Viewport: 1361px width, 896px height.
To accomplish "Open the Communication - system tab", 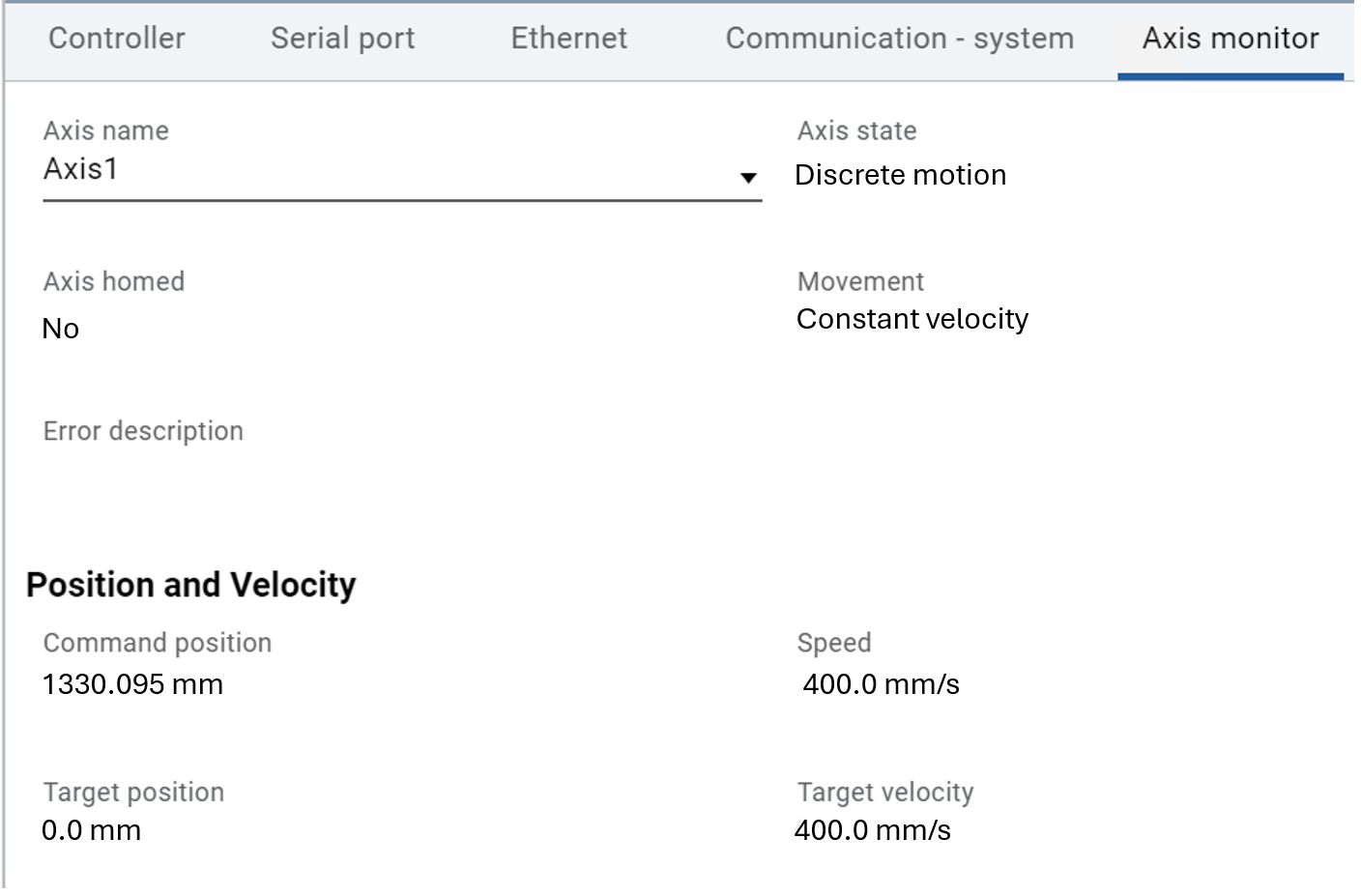I will tap(899, 39).
